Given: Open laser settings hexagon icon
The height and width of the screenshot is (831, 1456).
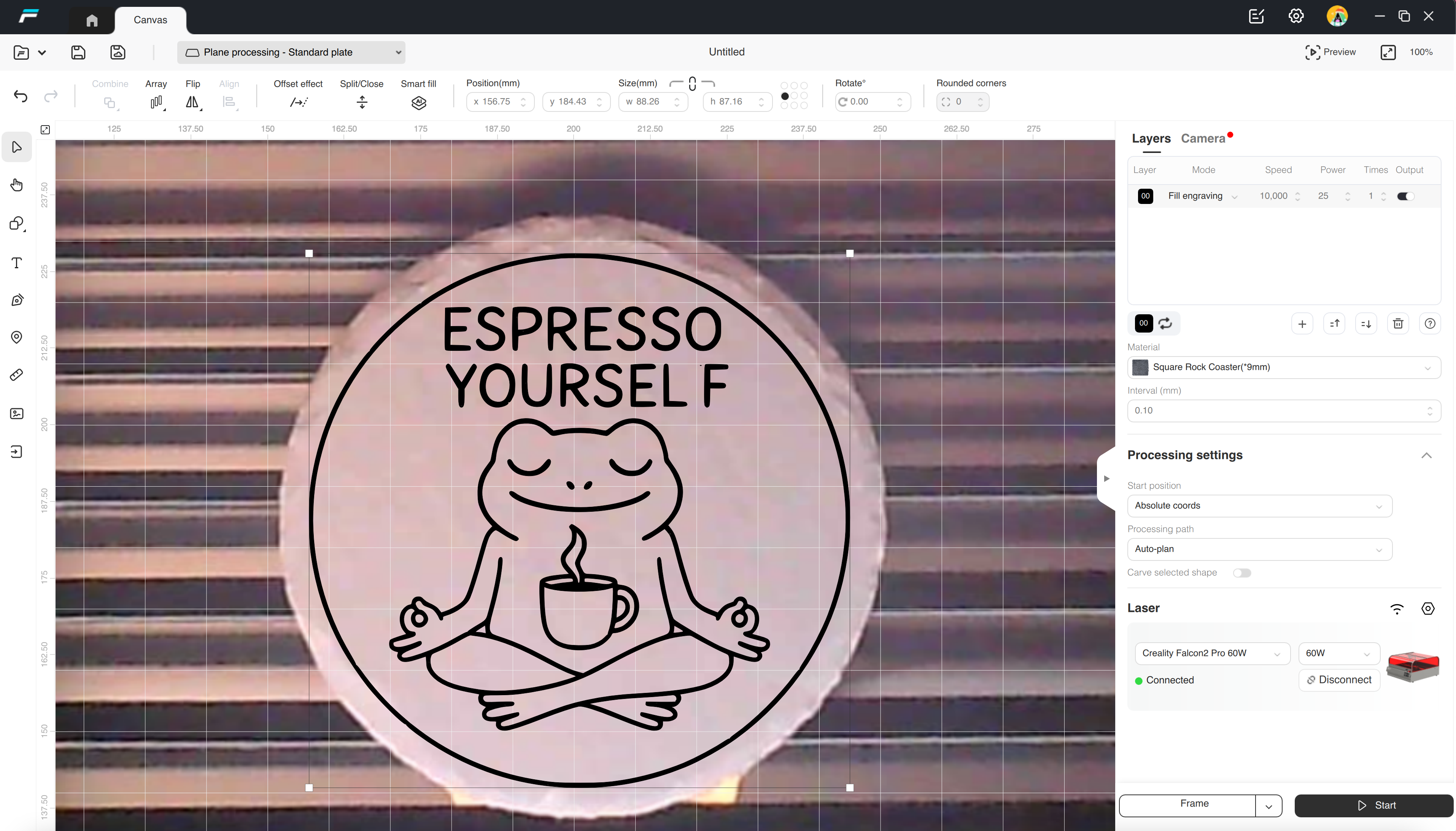Looking at the screenshot, I should [1427, 608].
